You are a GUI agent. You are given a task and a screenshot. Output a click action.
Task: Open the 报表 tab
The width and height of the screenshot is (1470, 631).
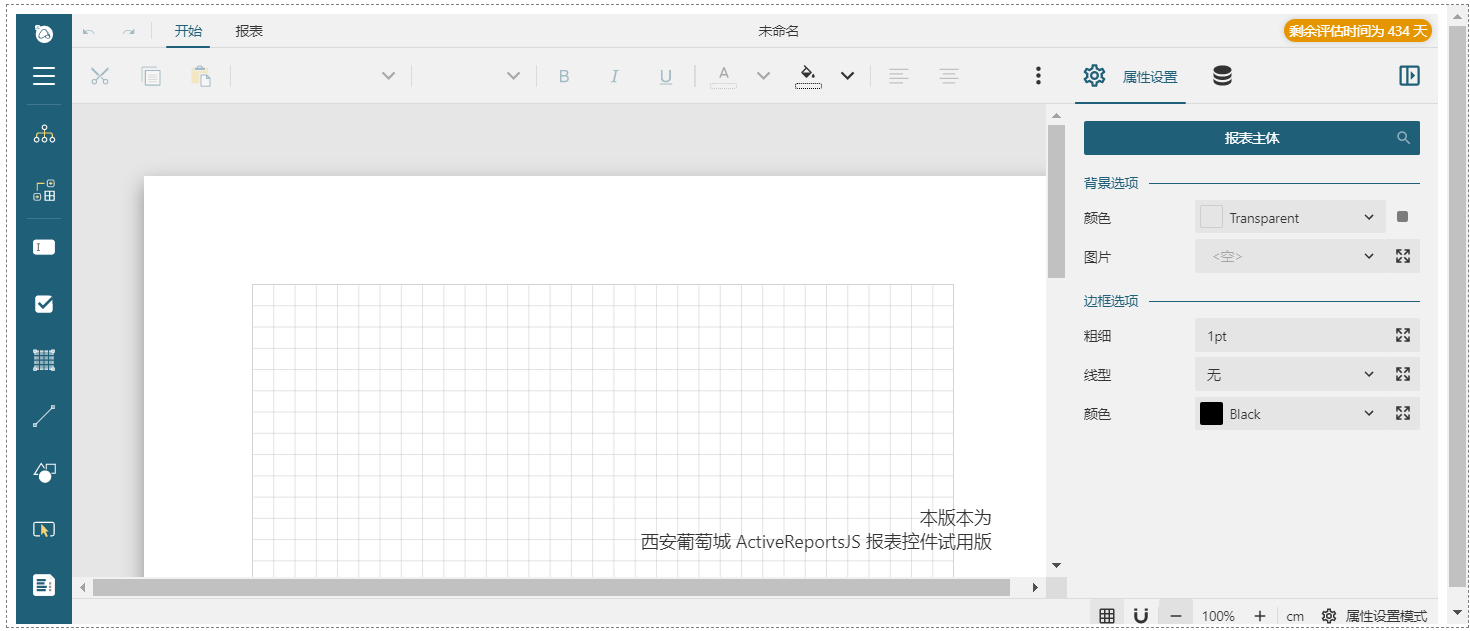249,31
